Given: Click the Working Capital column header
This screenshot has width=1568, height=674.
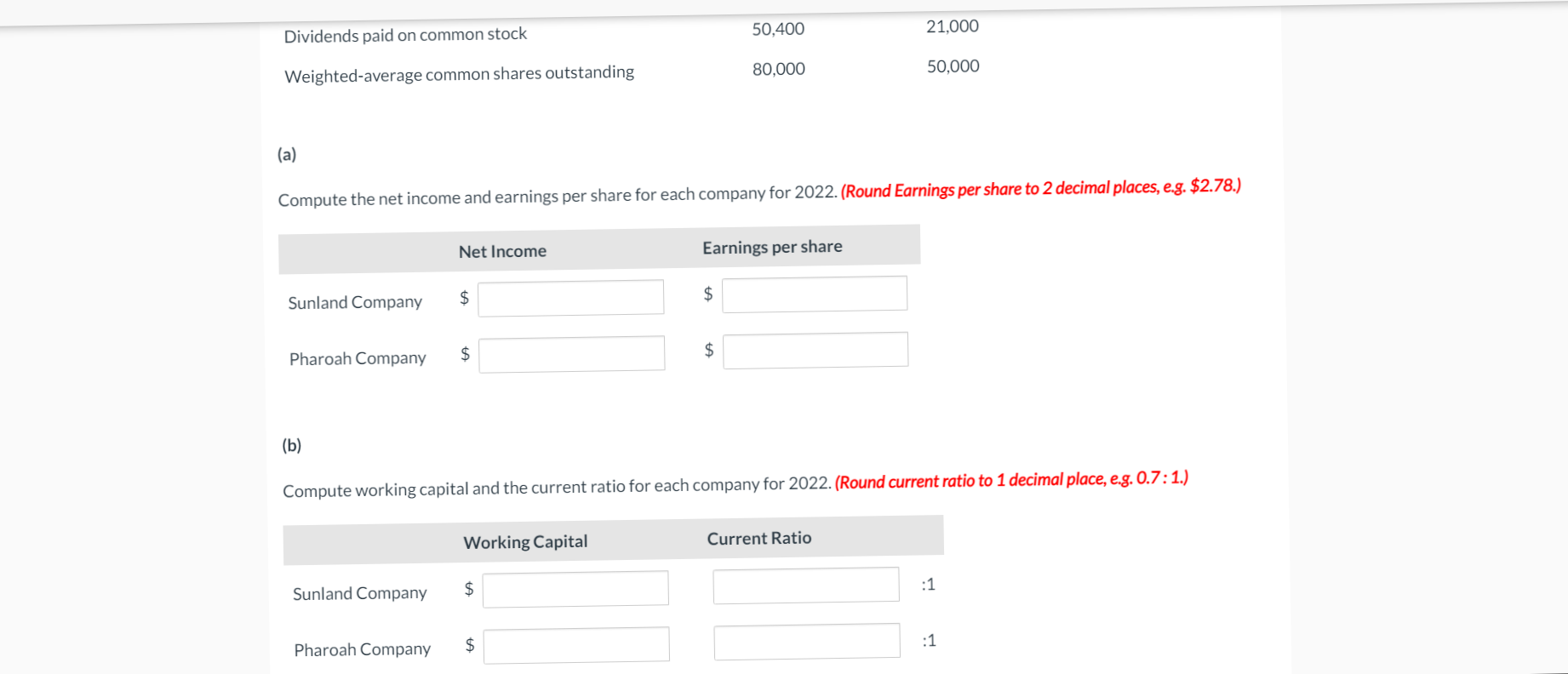Looking at the screenshot, I should point(524,541).
